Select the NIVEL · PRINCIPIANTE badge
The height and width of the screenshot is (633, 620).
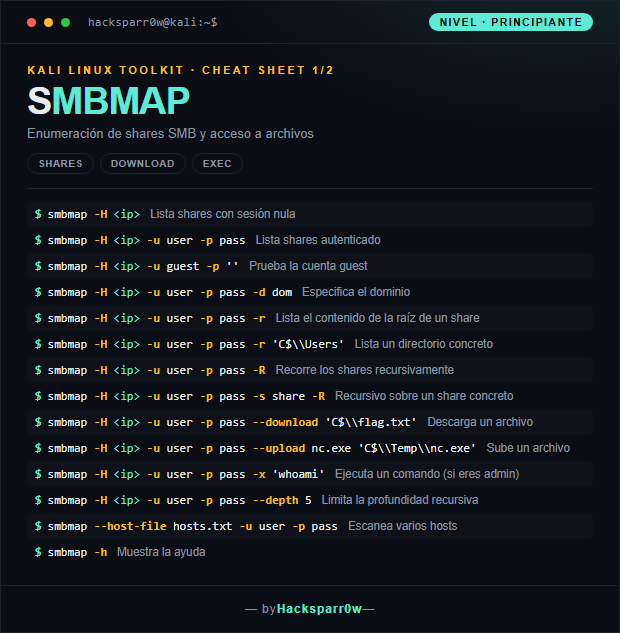511,22
